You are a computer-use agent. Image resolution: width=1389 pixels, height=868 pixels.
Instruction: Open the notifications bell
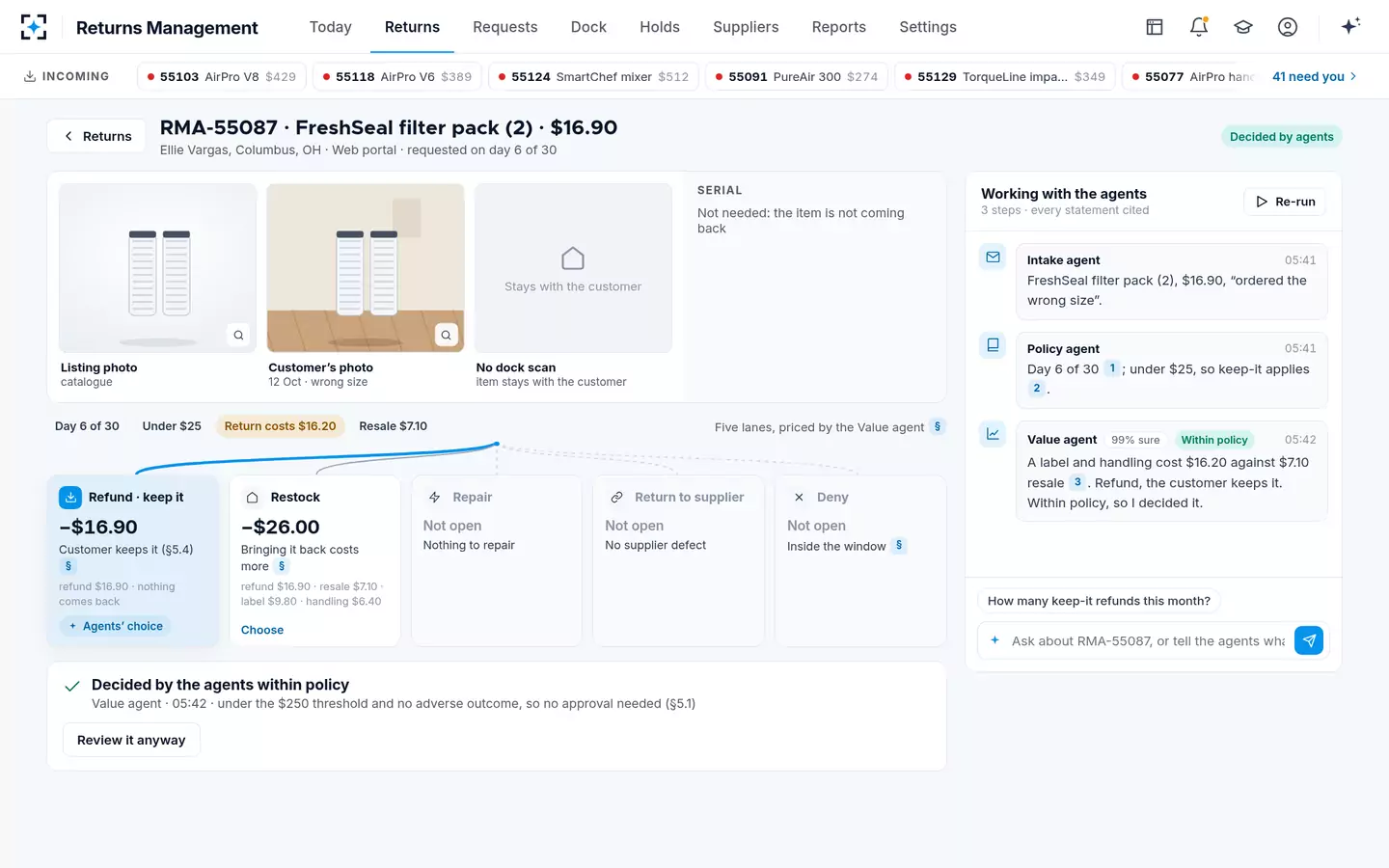tap(1199, 27)
